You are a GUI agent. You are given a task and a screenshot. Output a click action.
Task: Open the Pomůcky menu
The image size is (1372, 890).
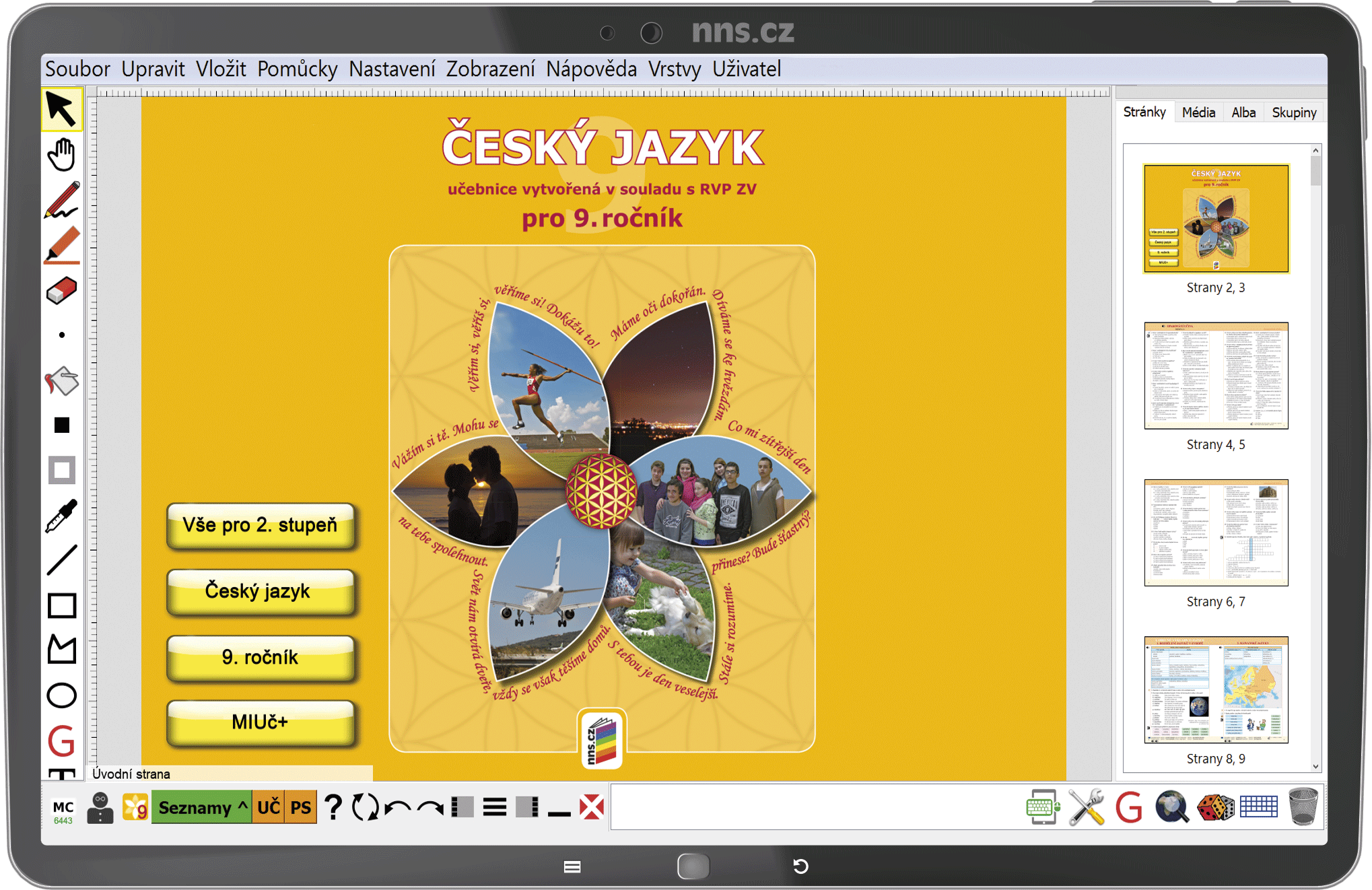(x=297, y=69)
